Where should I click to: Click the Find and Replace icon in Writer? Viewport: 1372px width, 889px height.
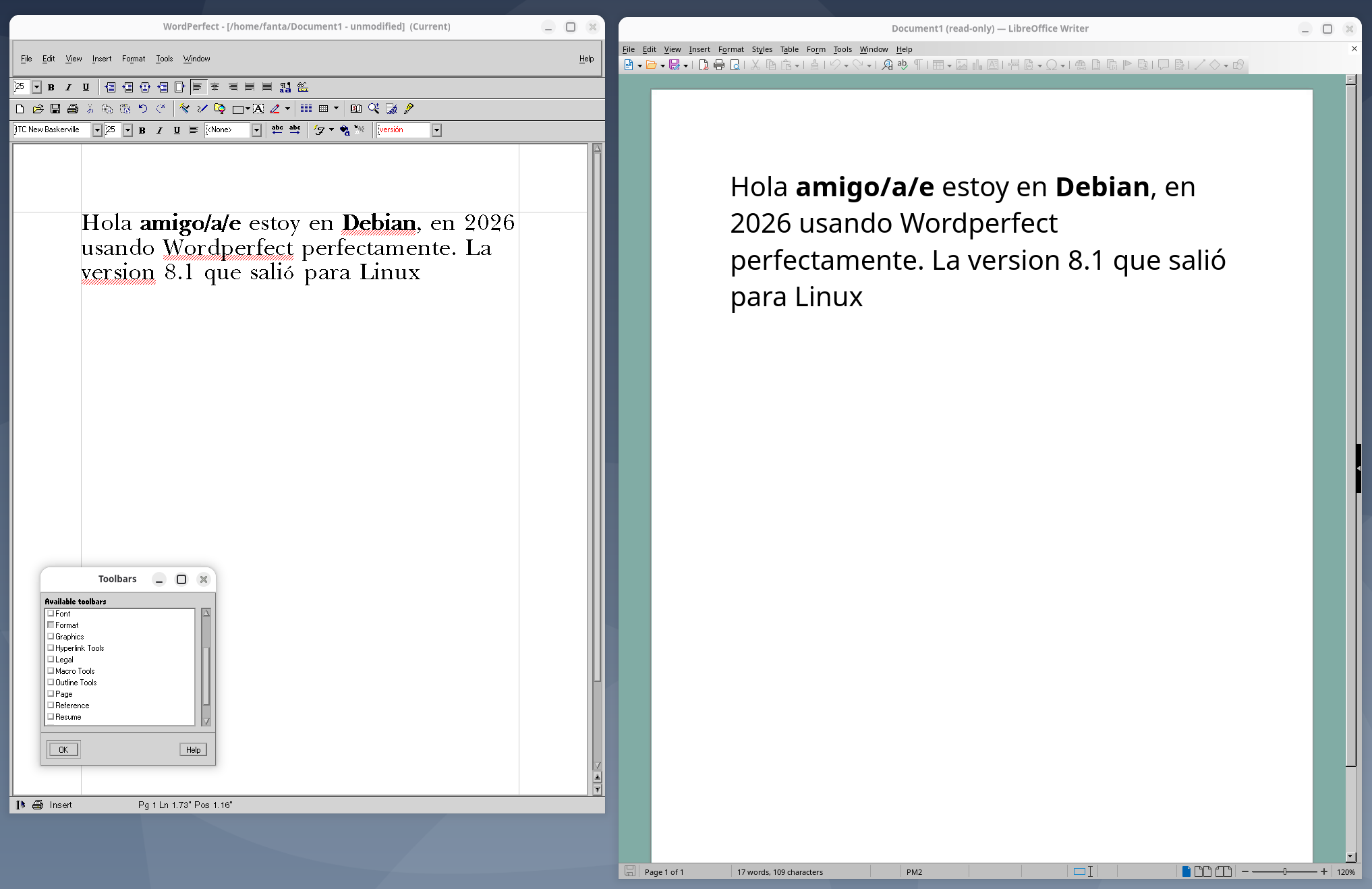tap(887, 65)
